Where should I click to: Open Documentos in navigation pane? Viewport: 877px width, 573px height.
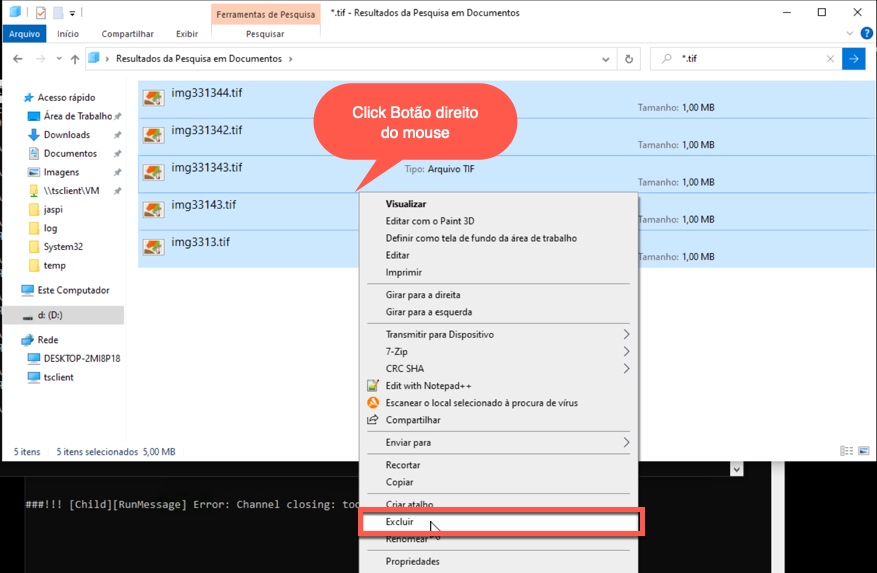coord(70,153)
